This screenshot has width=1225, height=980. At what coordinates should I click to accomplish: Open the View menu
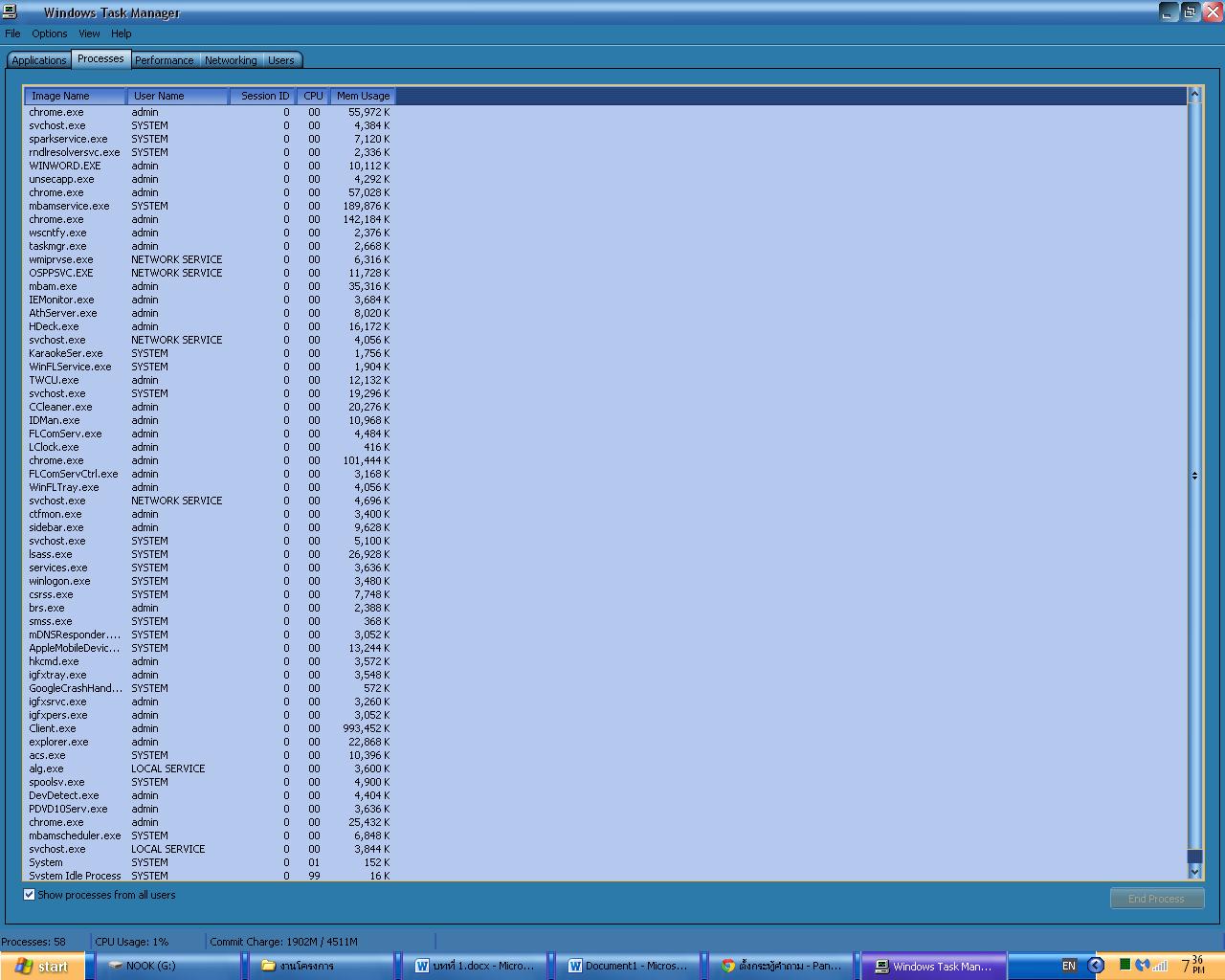point(89,33)
